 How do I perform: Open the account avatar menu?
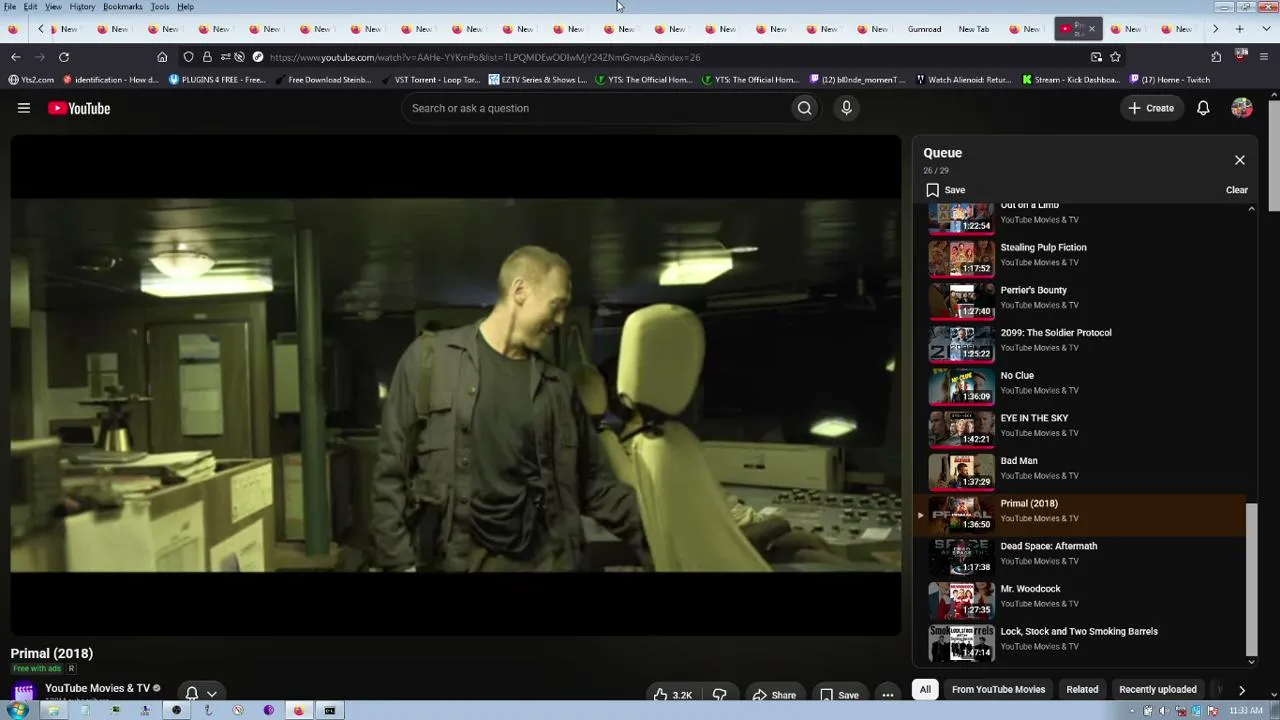coord(1242,108)
